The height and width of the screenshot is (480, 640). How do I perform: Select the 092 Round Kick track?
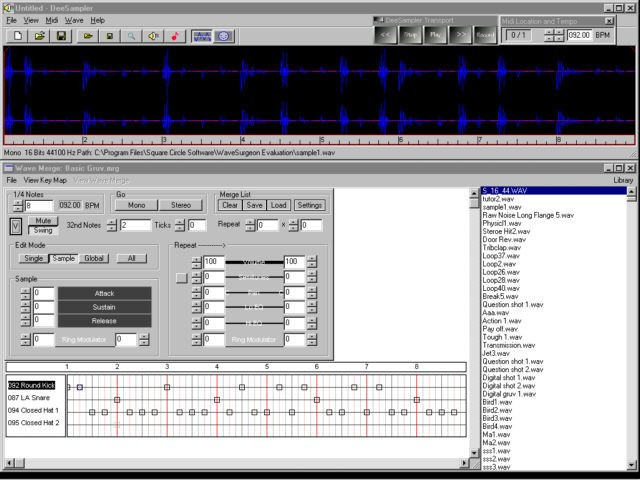(31, 385)
